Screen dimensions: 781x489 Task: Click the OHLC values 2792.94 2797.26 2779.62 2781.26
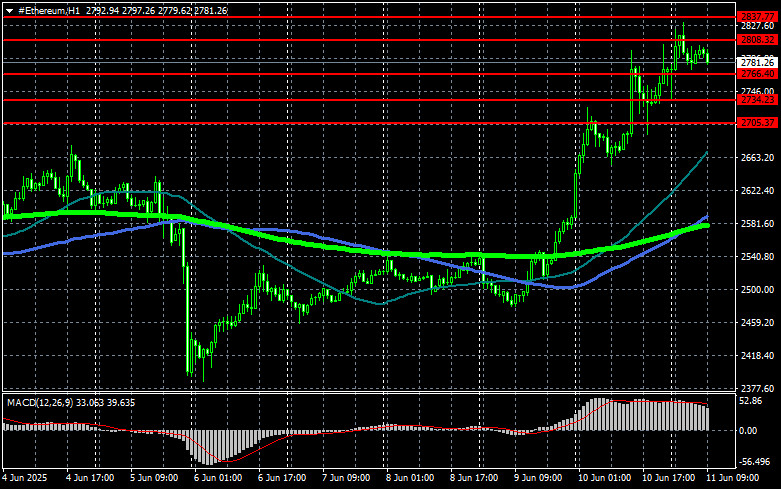tap(156, 10)
